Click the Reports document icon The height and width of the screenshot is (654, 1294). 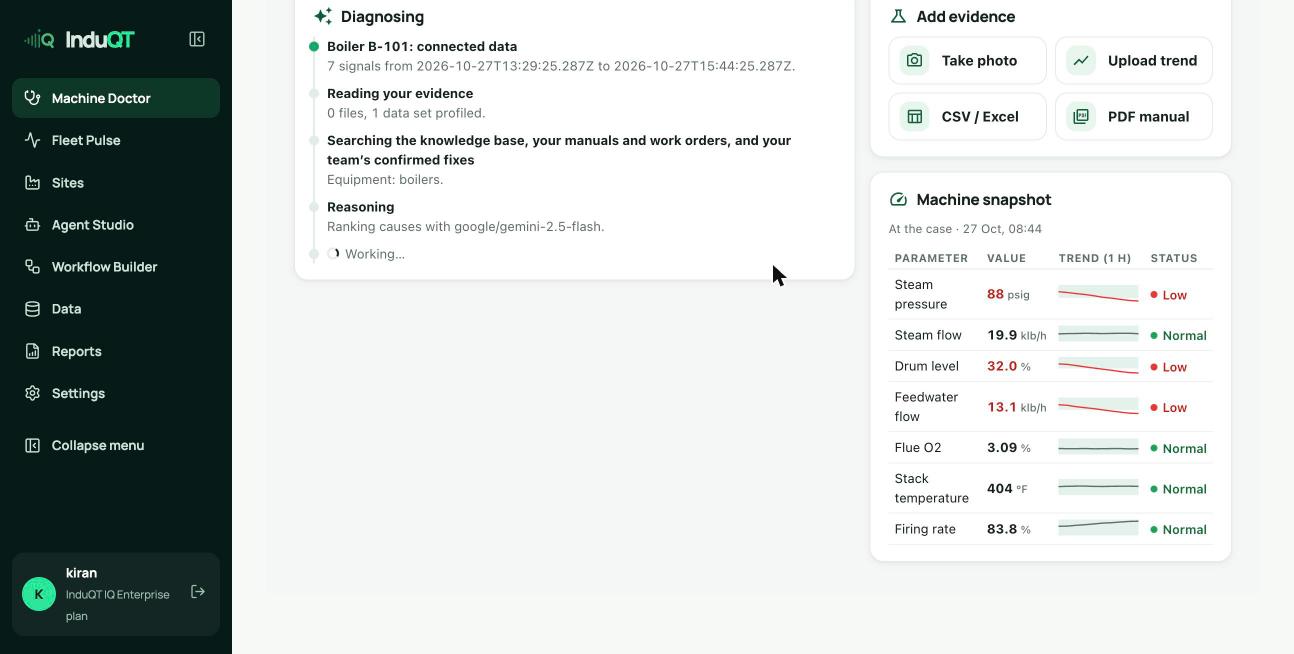point(32,351)
